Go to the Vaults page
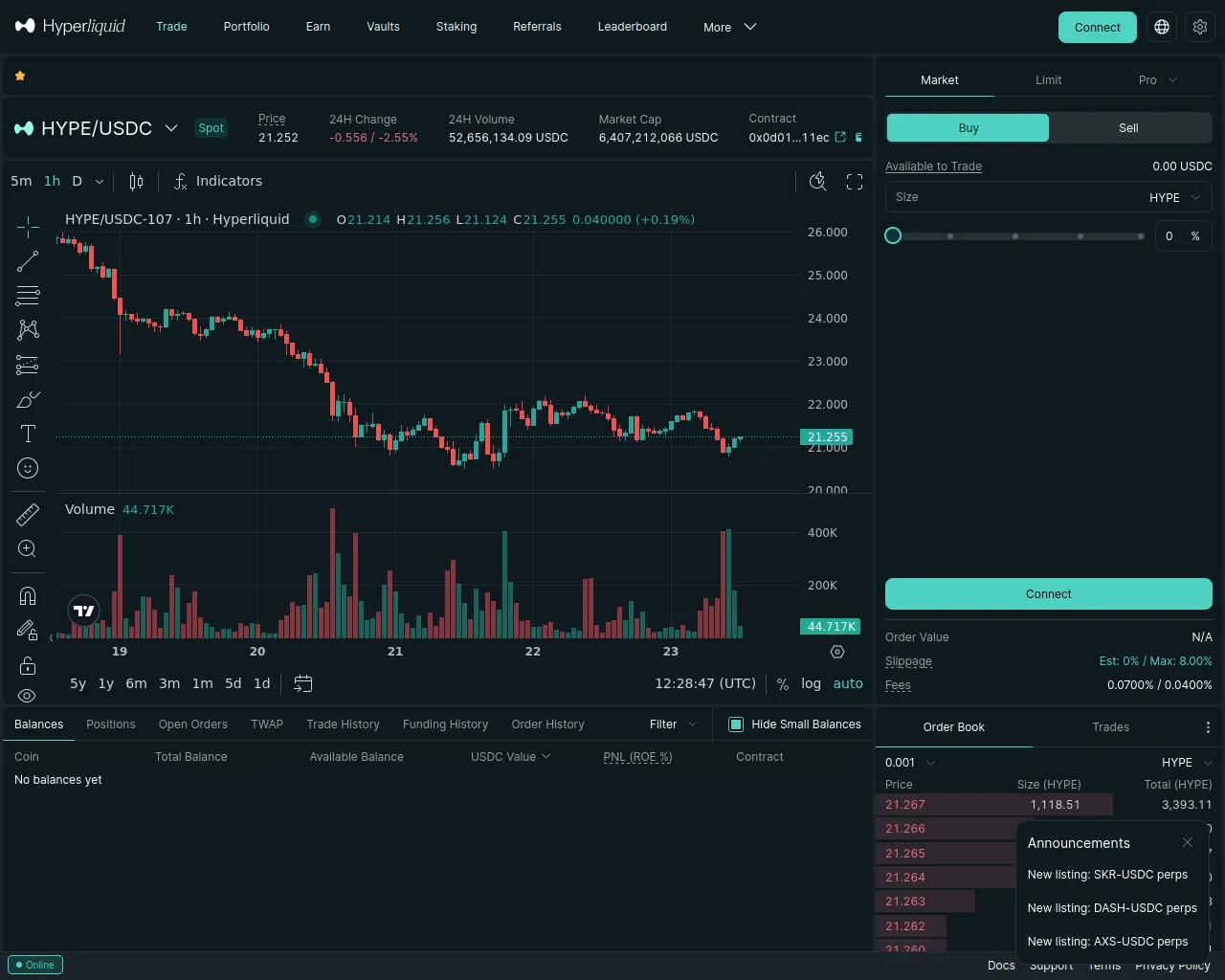1225x980 pixels. [383, 27]
